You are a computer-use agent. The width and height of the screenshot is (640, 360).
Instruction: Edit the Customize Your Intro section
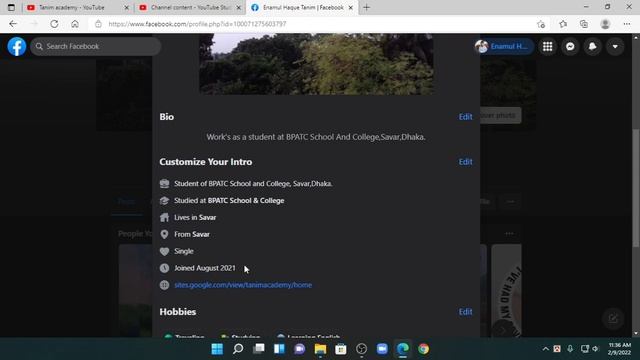point(465,162)
